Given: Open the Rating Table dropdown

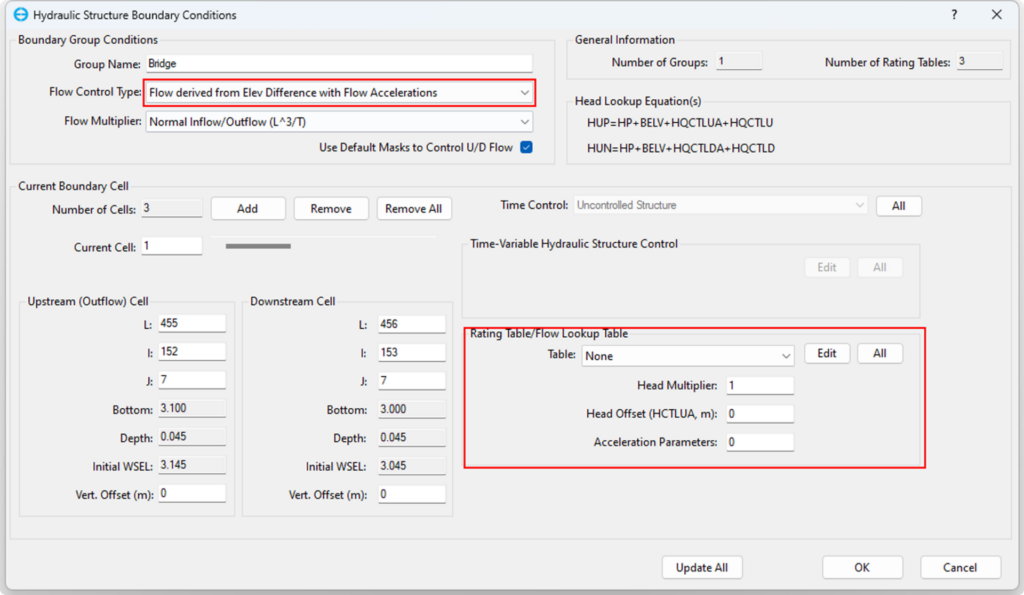Looking at the screenshot, I should click(785, 355).
